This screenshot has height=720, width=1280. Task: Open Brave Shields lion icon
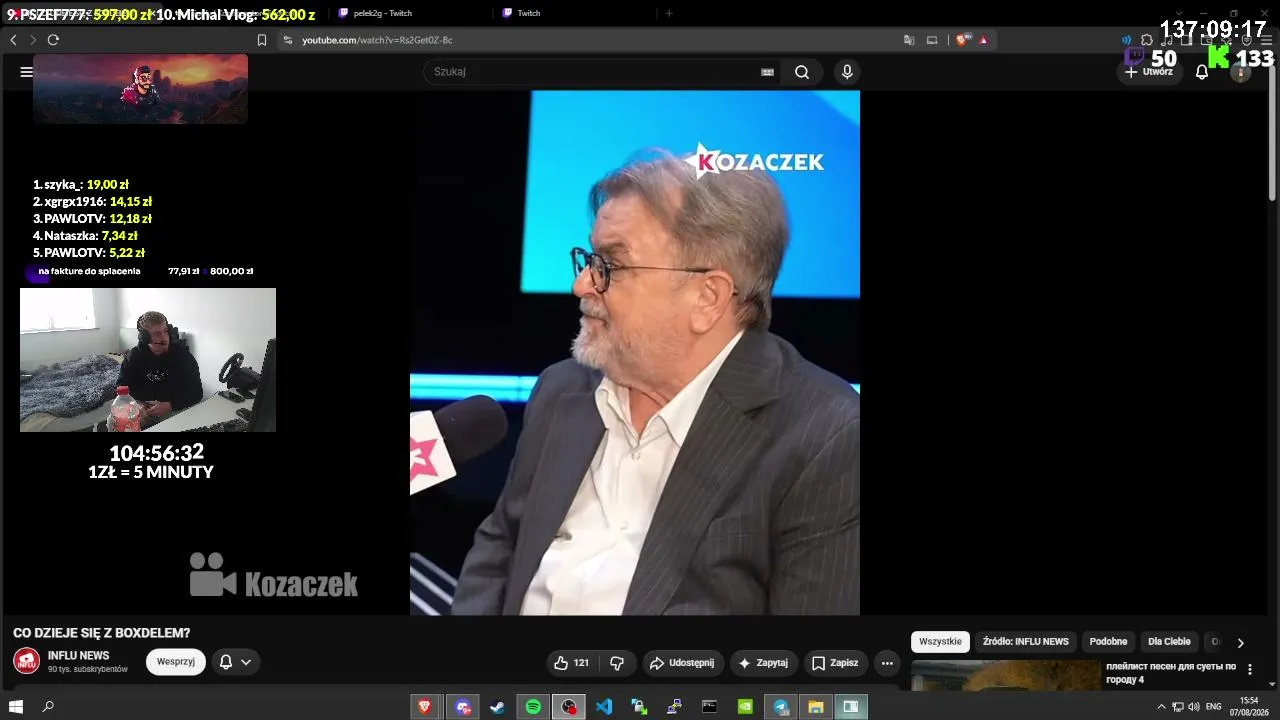[x=962, y=40]
